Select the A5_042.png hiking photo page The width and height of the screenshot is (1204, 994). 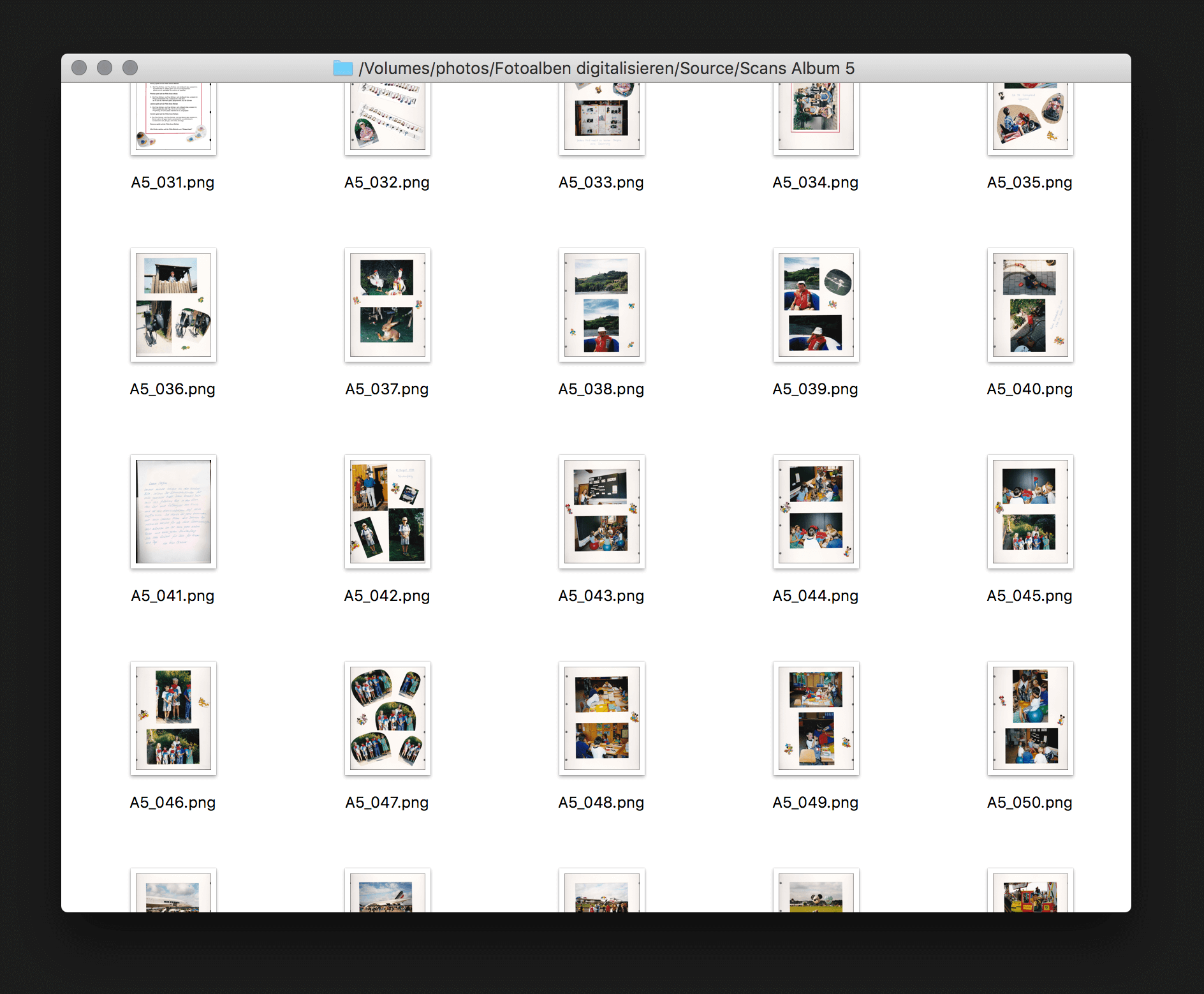tap(387, 512)
